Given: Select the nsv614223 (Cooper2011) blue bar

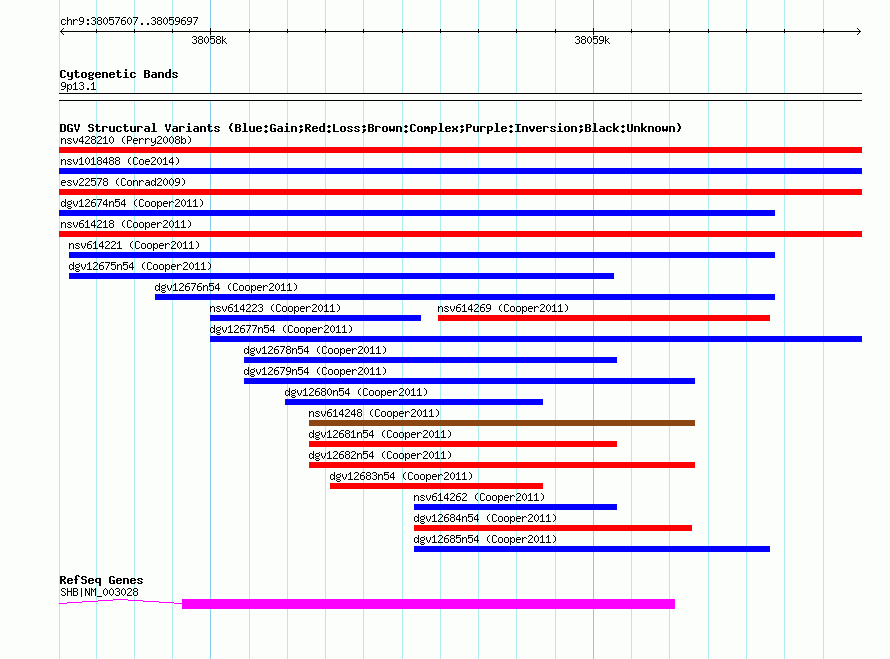Looking at the screenshot, I should (x=316, y=318).
